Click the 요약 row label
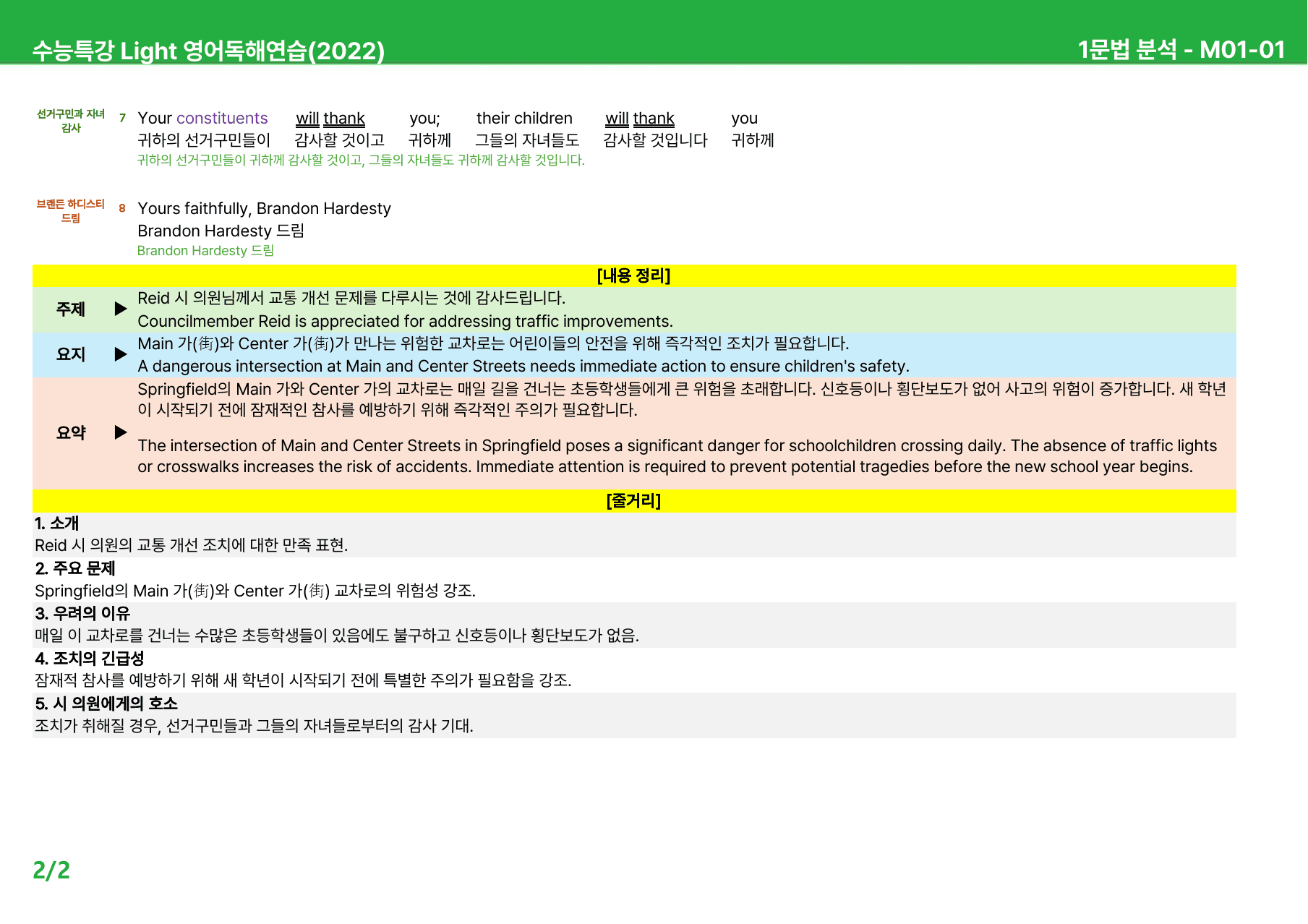This screenshot has width=1308, height=924. click(x=71, y=432)
